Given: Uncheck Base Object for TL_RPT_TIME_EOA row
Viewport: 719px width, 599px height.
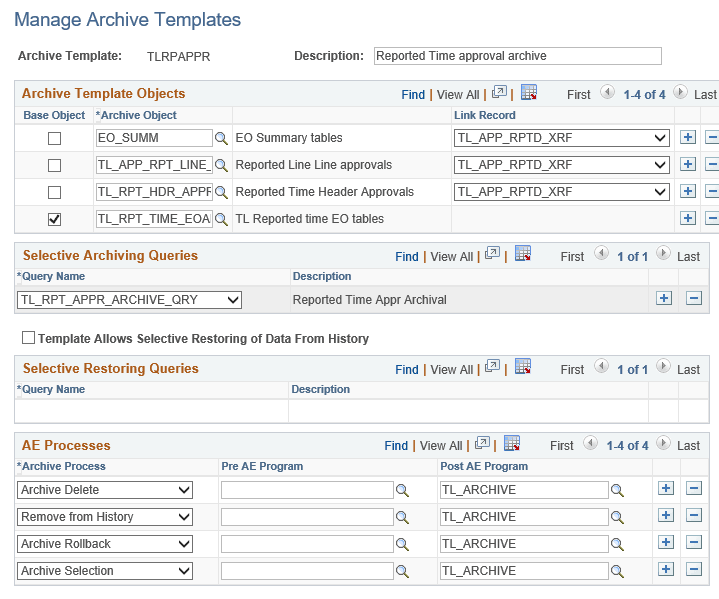Looking at the screenshot, I should [55, 220].
